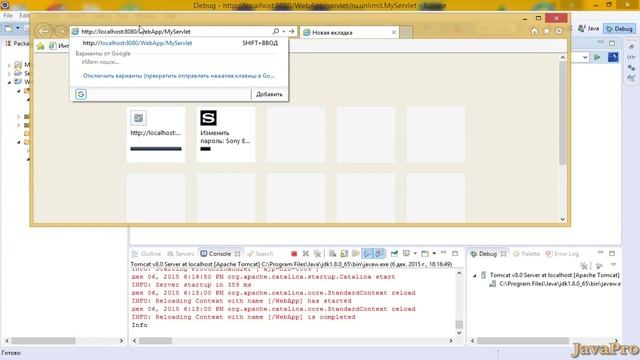Image resolution: width=640 pixels, height=360 pixels.
Task: Click Remove All Terminated Launches icon
Action: [x=317, y=254]
